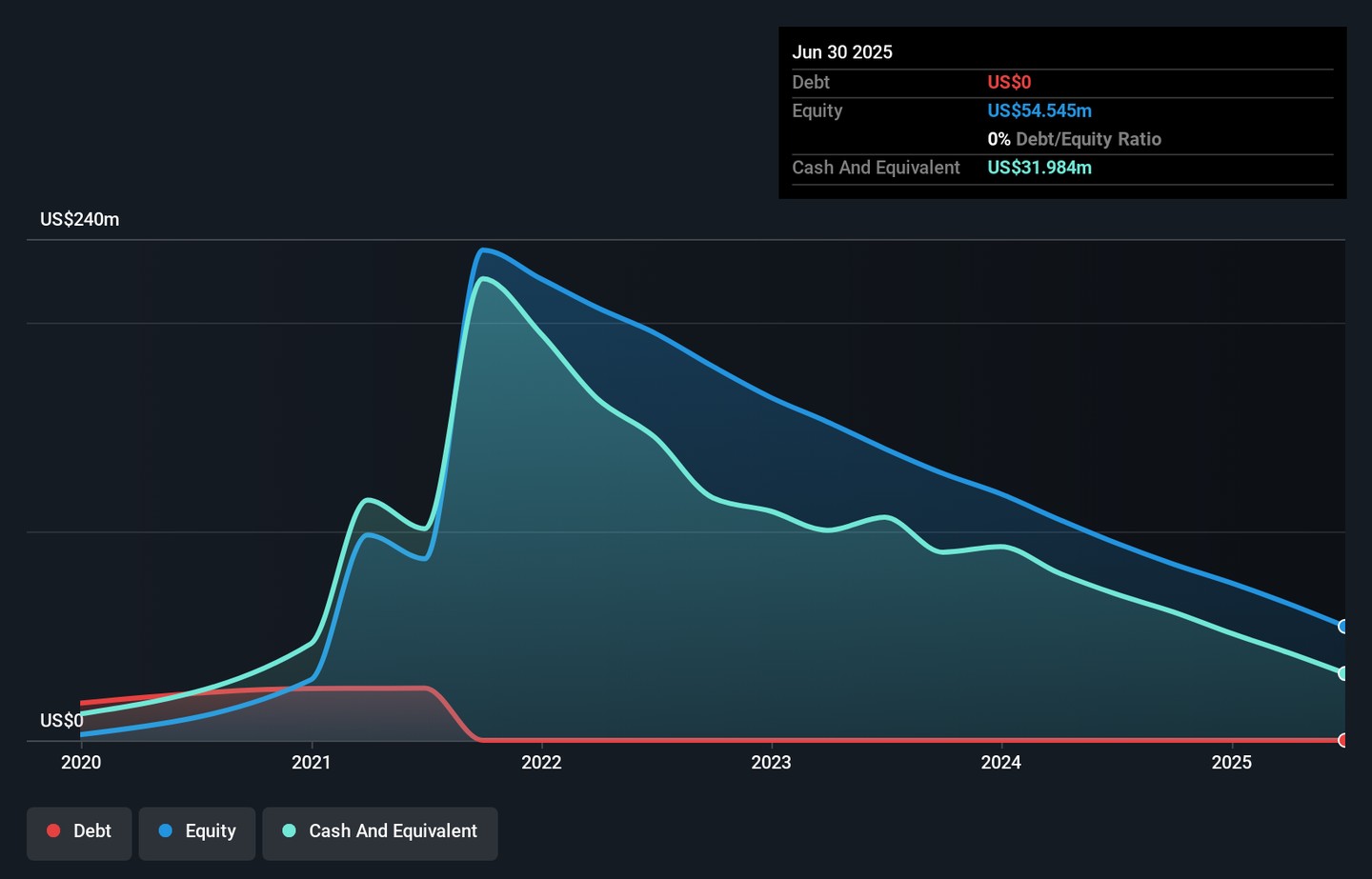Viewport: 1372px width, 879px height.
Task: Click the red Debt legend dot
Action: coord(54,830)
